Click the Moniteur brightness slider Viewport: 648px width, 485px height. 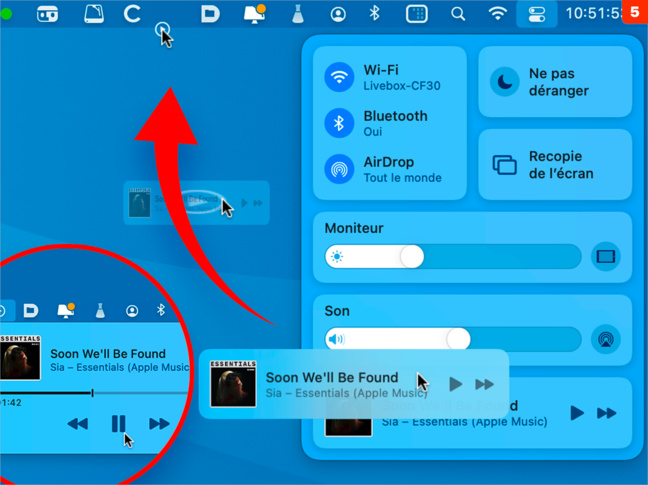[453, 257]
